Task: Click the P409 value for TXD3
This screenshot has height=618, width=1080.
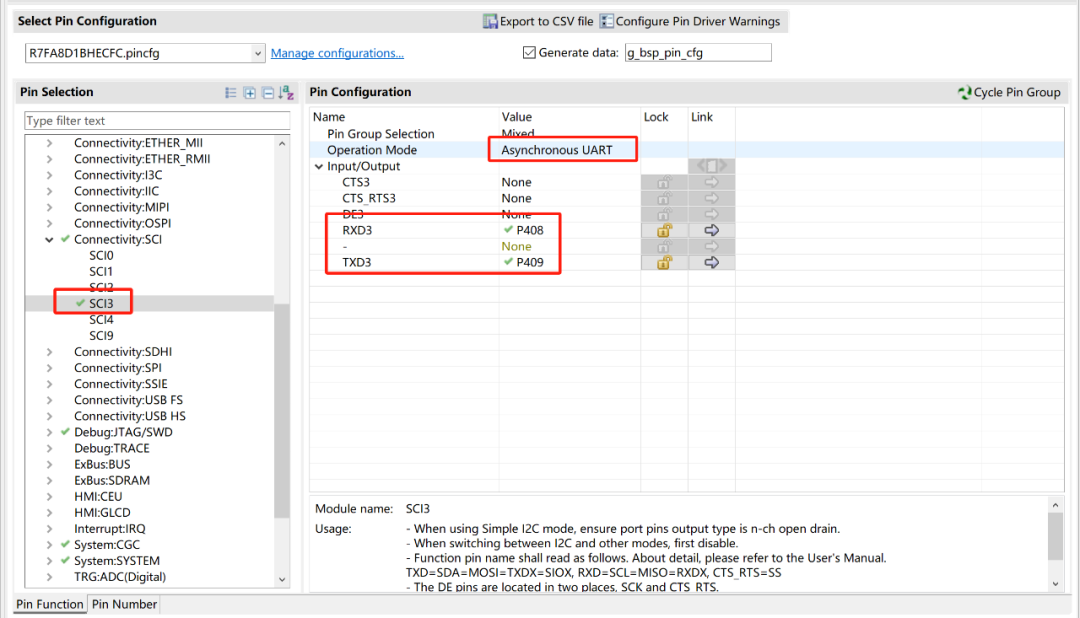Action: click(530, 262)
